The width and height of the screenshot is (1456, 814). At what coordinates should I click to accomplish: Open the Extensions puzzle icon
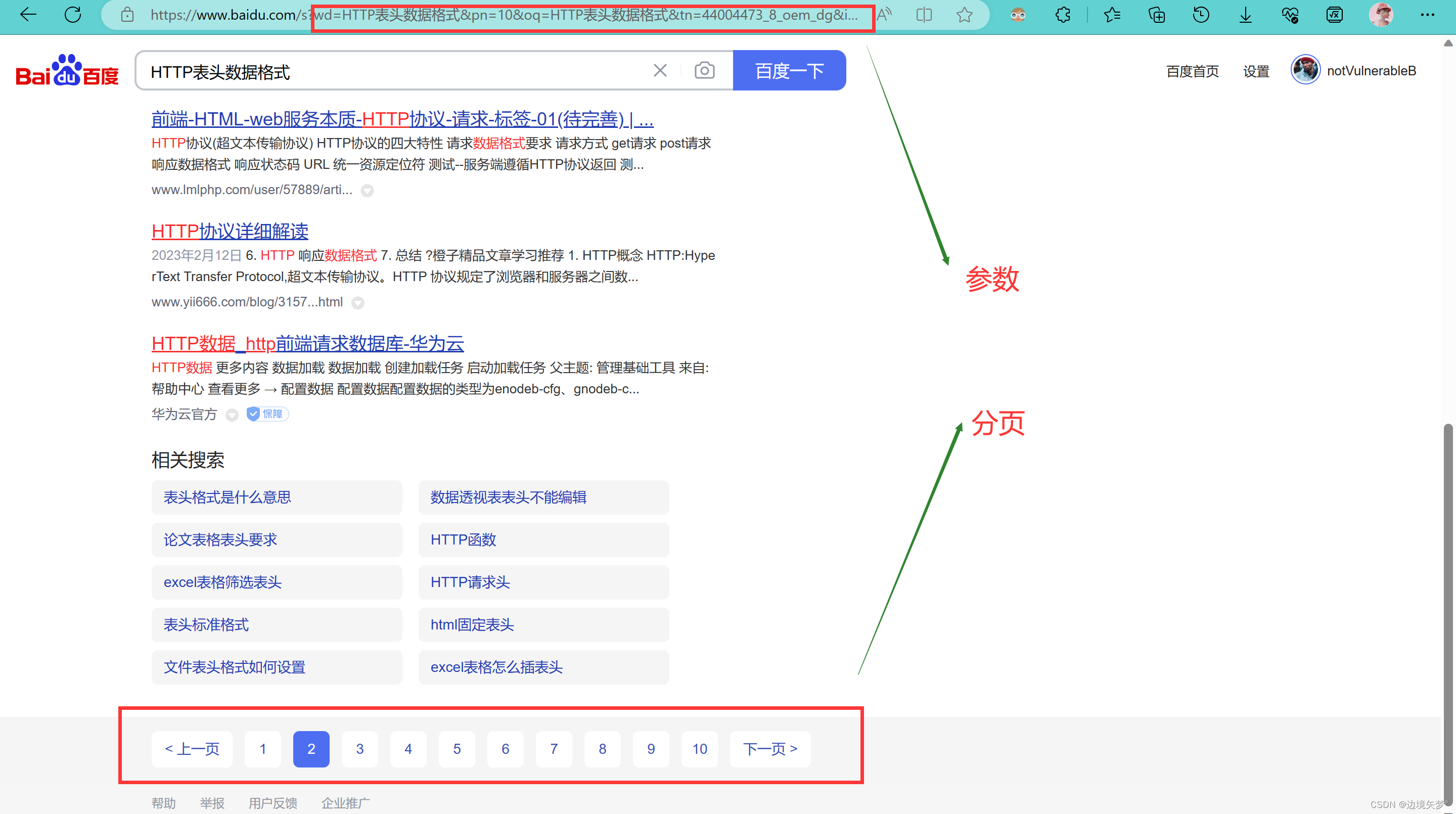point(1063,15)
